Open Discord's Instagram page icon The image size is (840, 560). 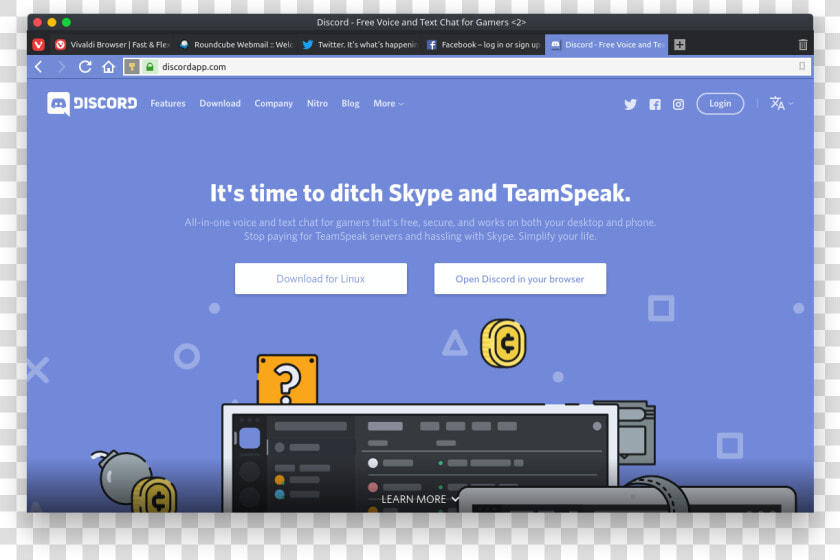(x=678, y=104)
